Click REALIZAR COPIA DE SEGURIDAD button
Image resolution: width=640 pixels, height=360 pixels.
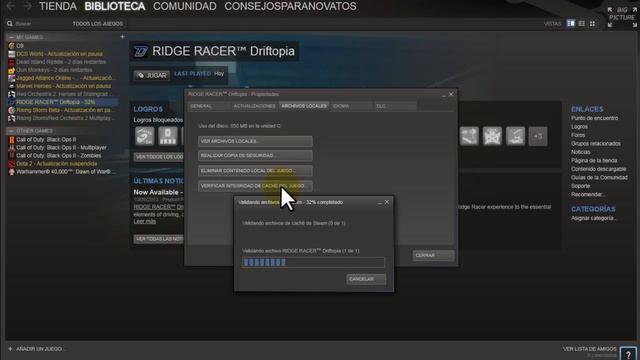point(256,156)
